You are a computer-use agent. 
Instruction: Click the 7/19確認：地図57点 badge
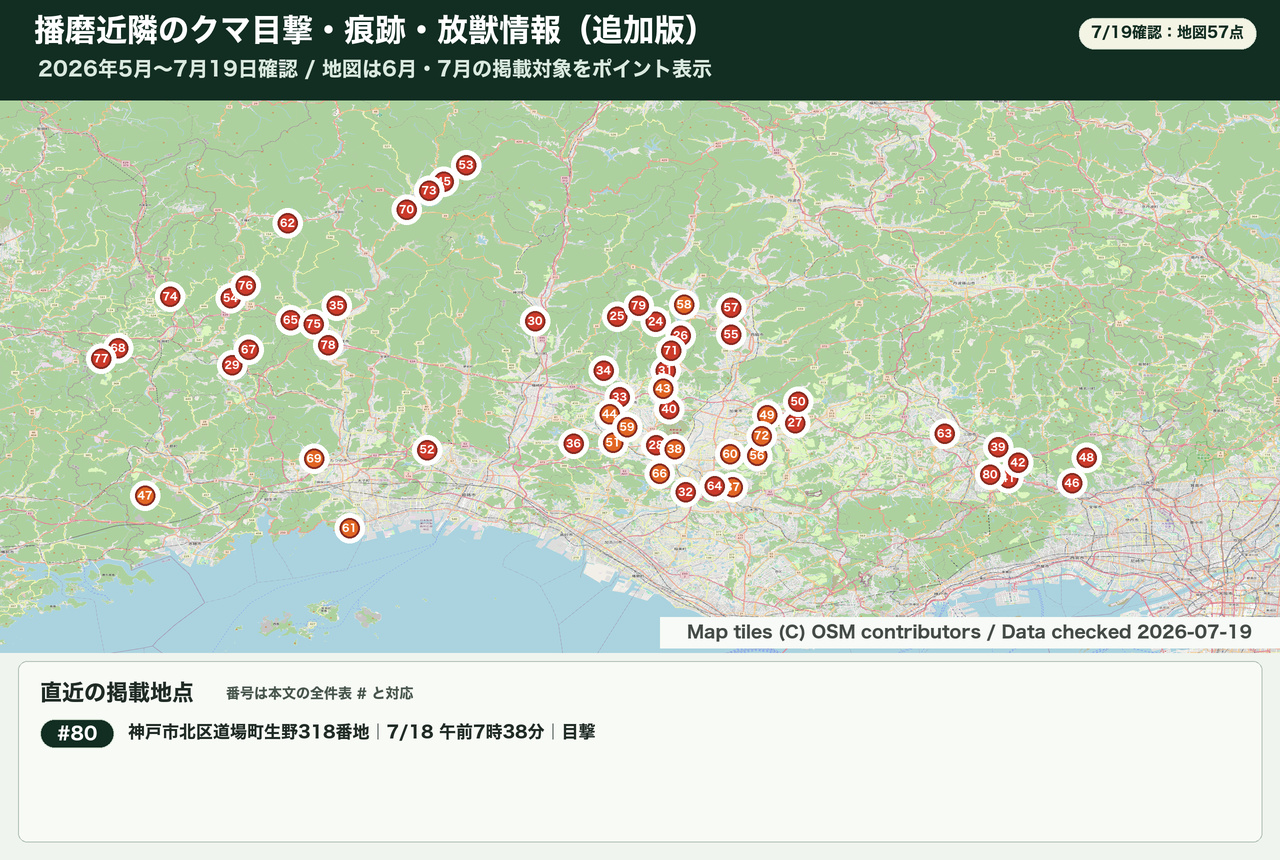1167,33
